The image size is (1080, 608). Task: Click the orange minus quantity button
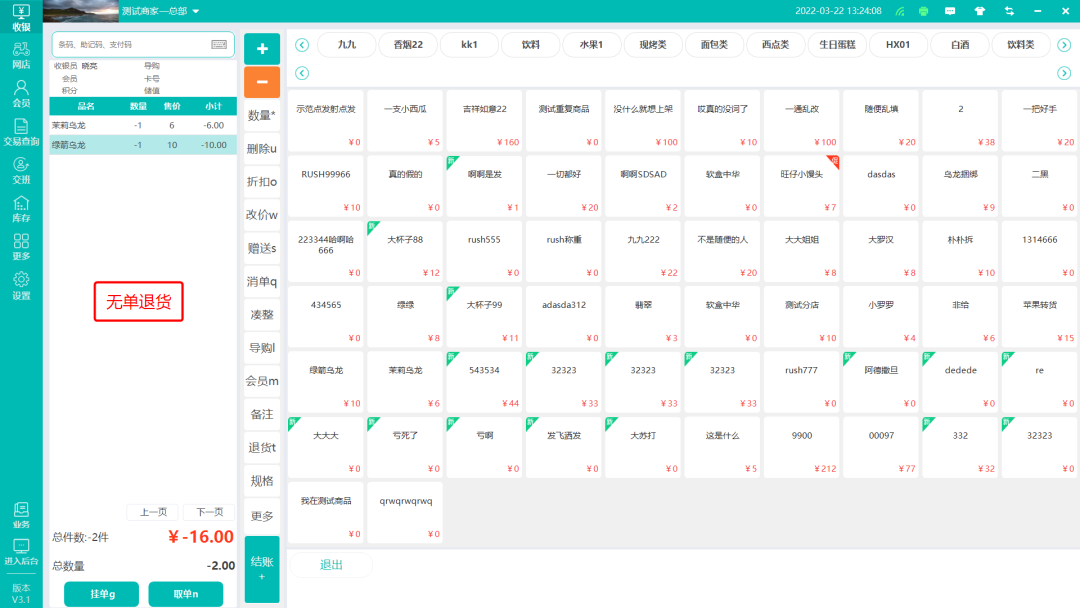262,82
